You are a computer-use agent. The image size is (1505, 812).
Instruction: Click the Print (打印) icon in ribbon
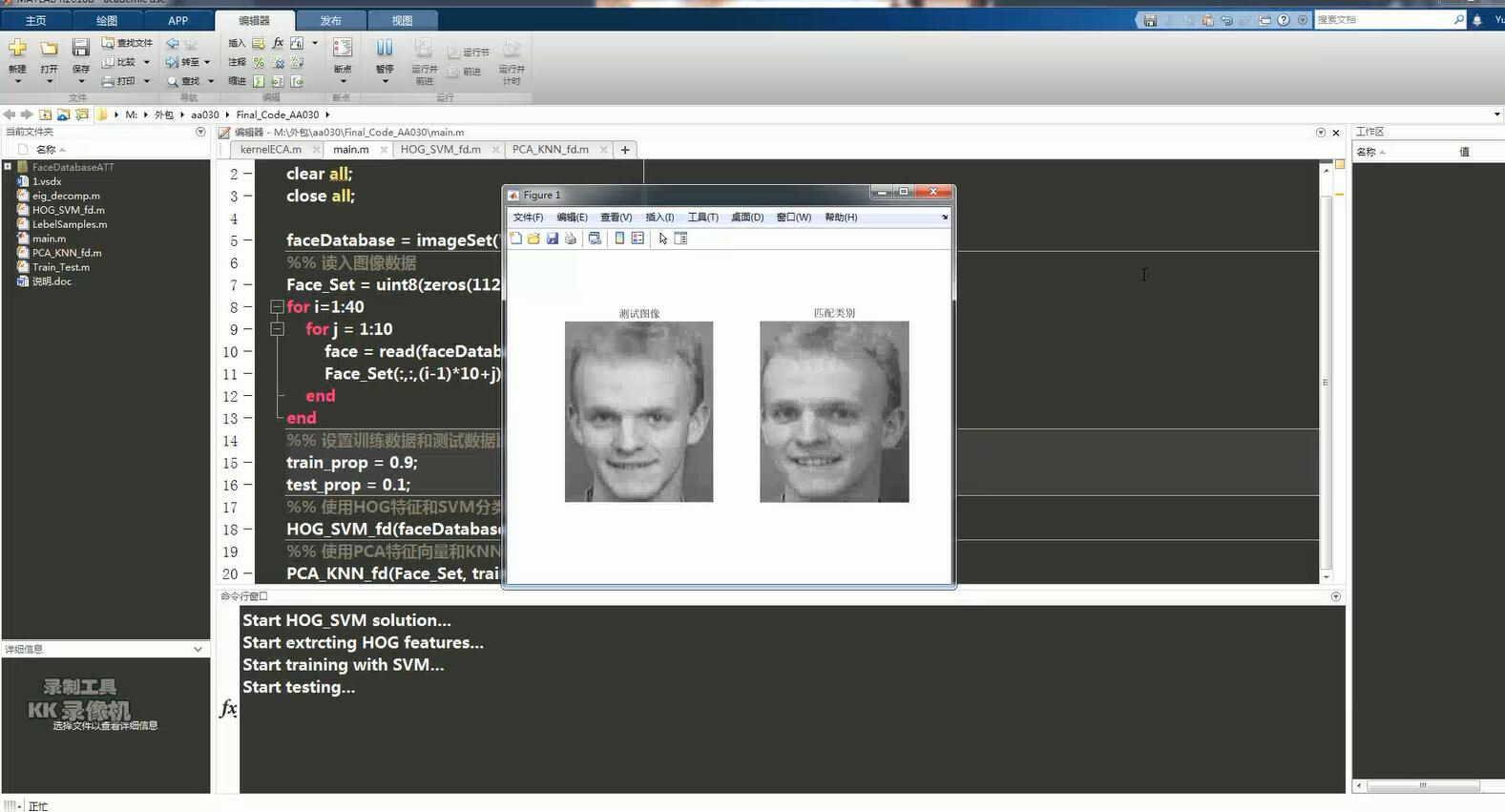(108, 81)
